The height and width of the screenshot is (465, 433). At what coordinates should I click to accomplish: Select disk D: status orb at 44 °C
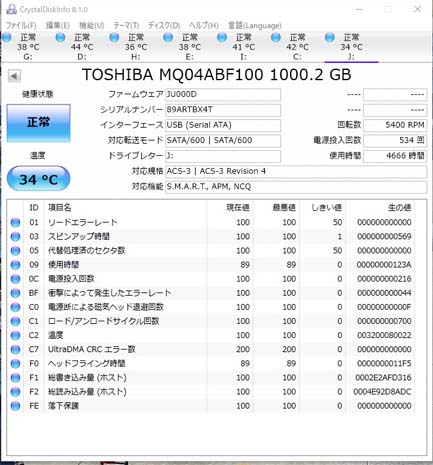(x=60, y=37)
